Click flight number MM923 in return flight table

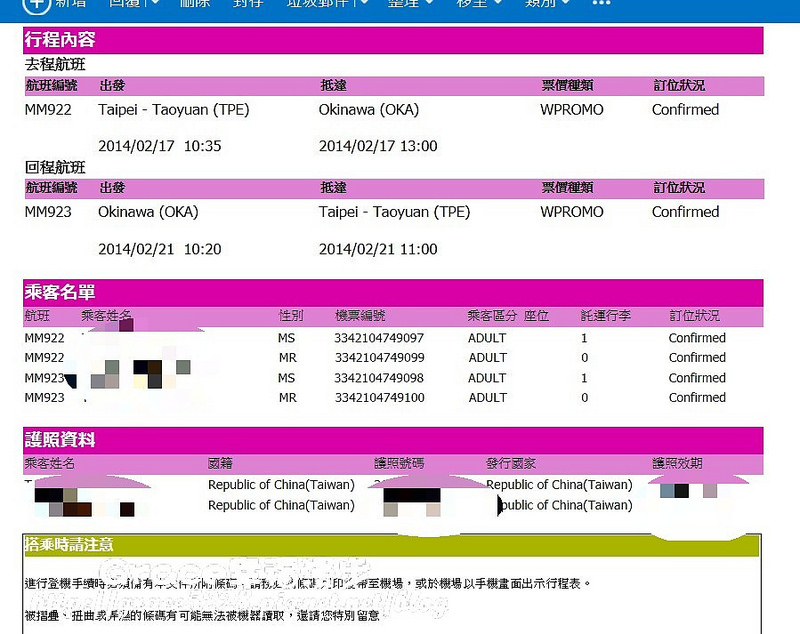click(x=48, y=212)
